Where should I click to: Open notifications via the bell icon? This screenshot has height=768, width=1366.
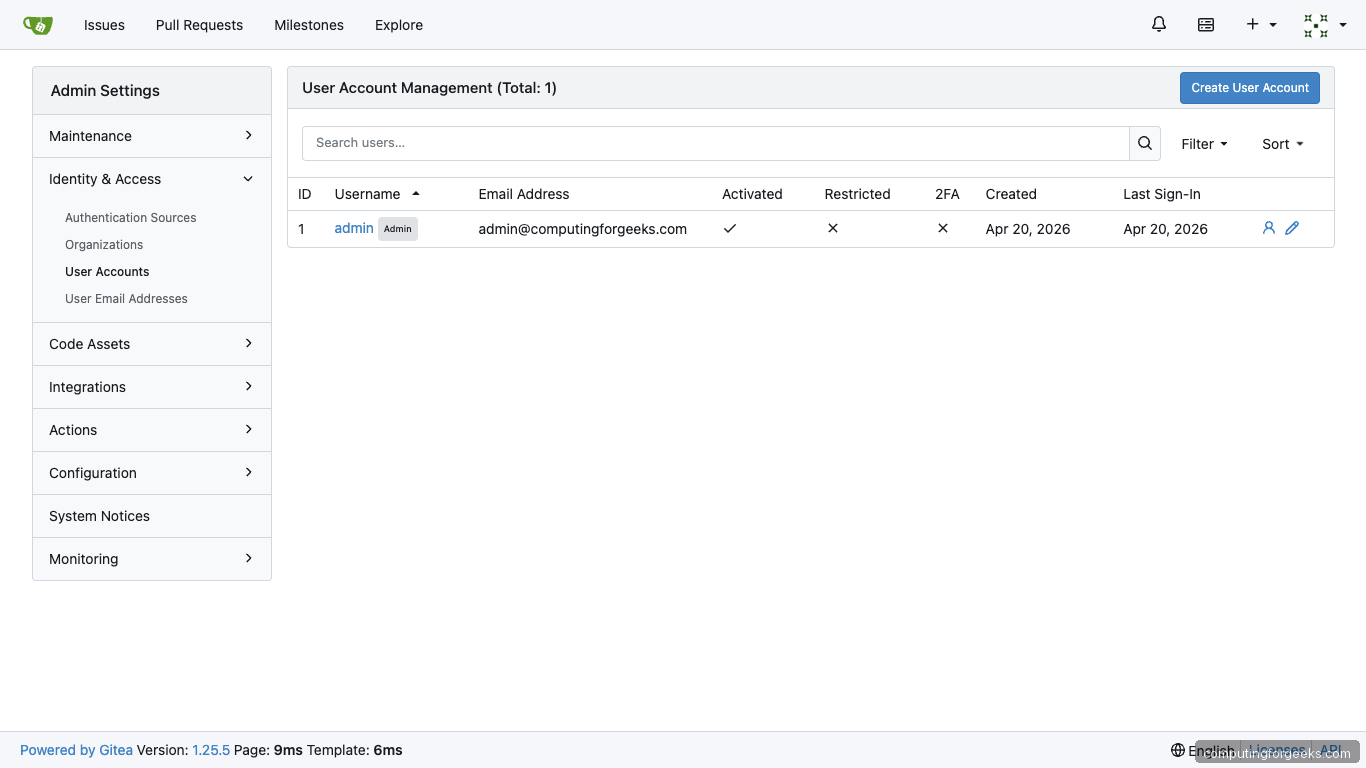coord(1158,24)
